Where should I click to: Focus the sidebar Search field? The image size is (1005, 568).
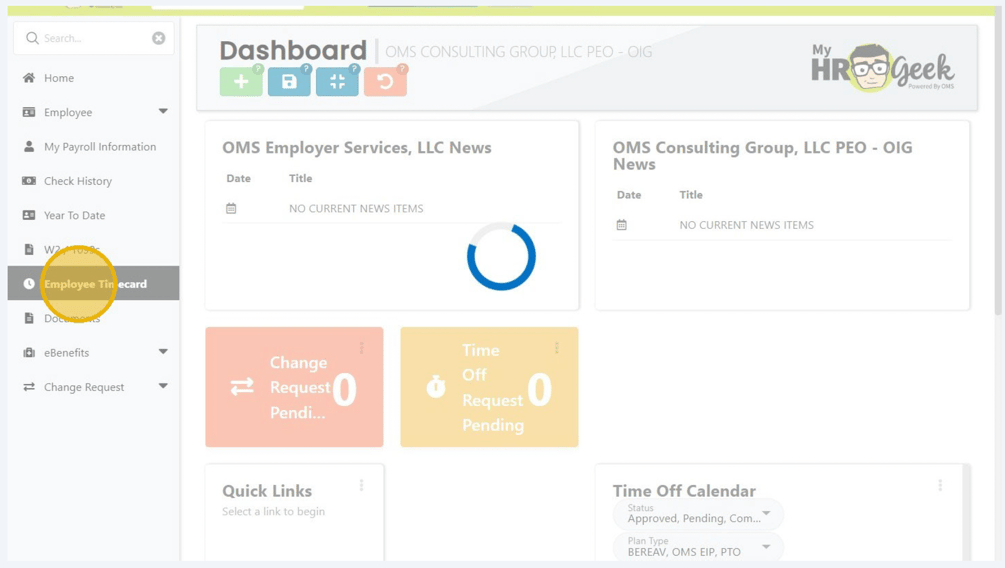94,38
